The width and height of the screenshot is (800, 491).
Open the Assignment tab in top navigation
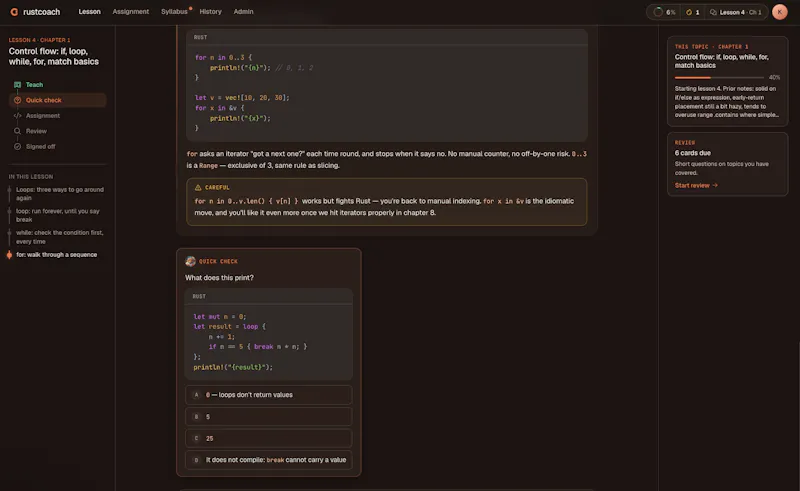131,12
